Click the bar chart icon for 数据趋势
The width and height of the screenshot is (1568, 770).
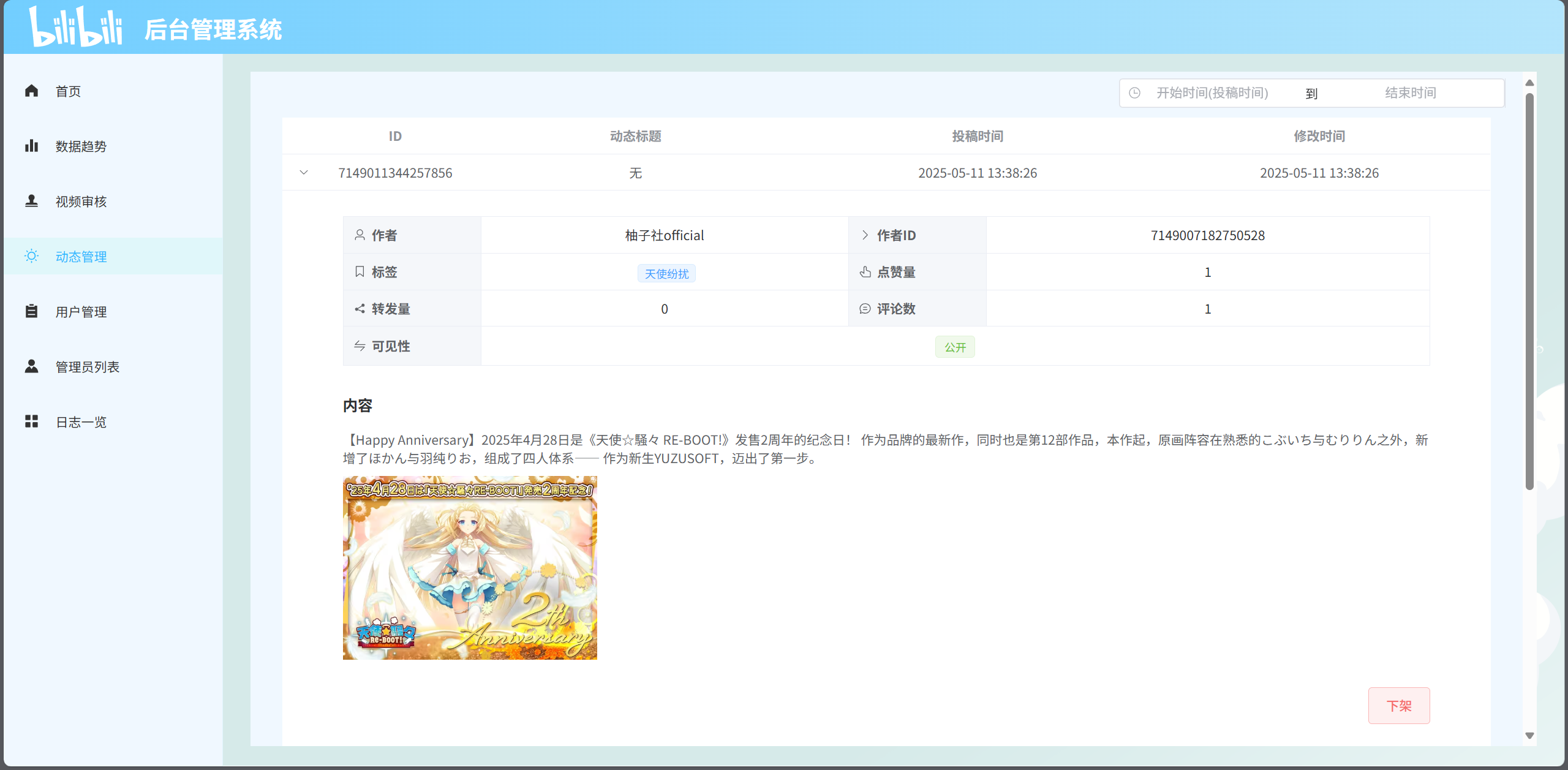(x=32, y=146)
